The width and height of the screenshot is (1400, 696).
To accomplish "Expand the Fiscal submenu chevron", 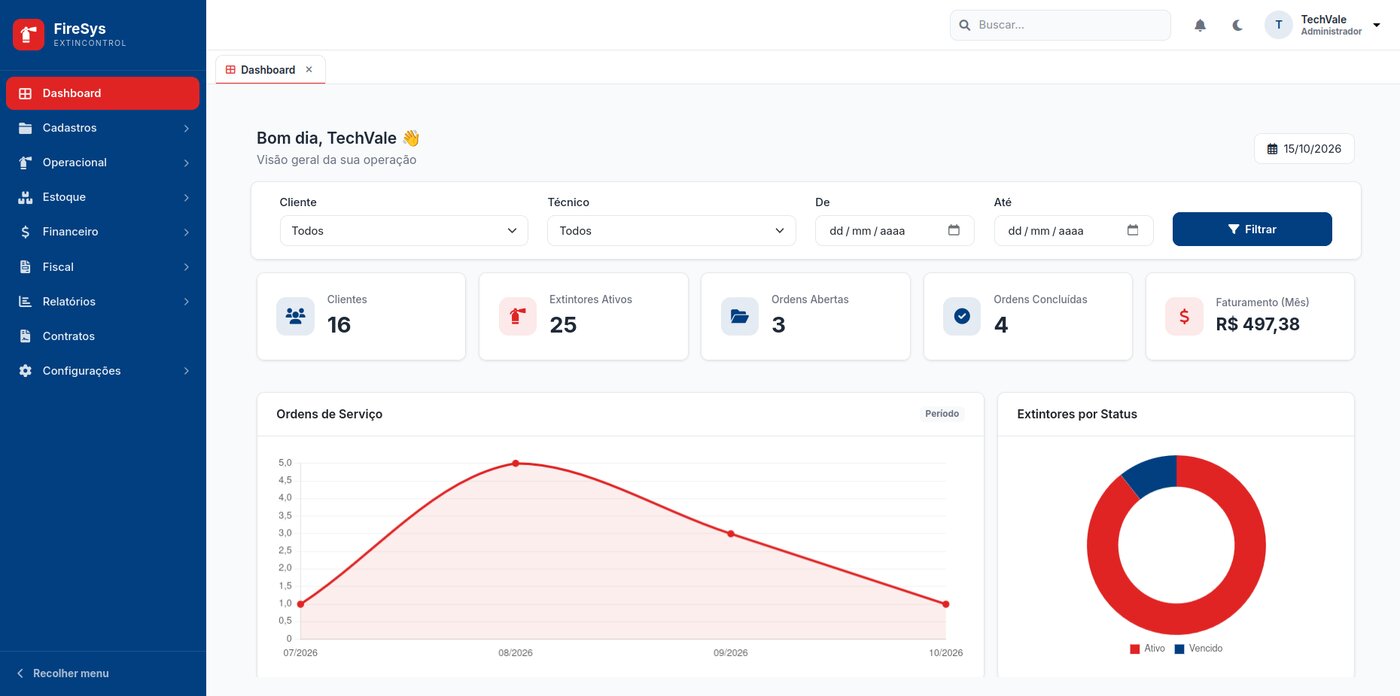I will [186, 267].
